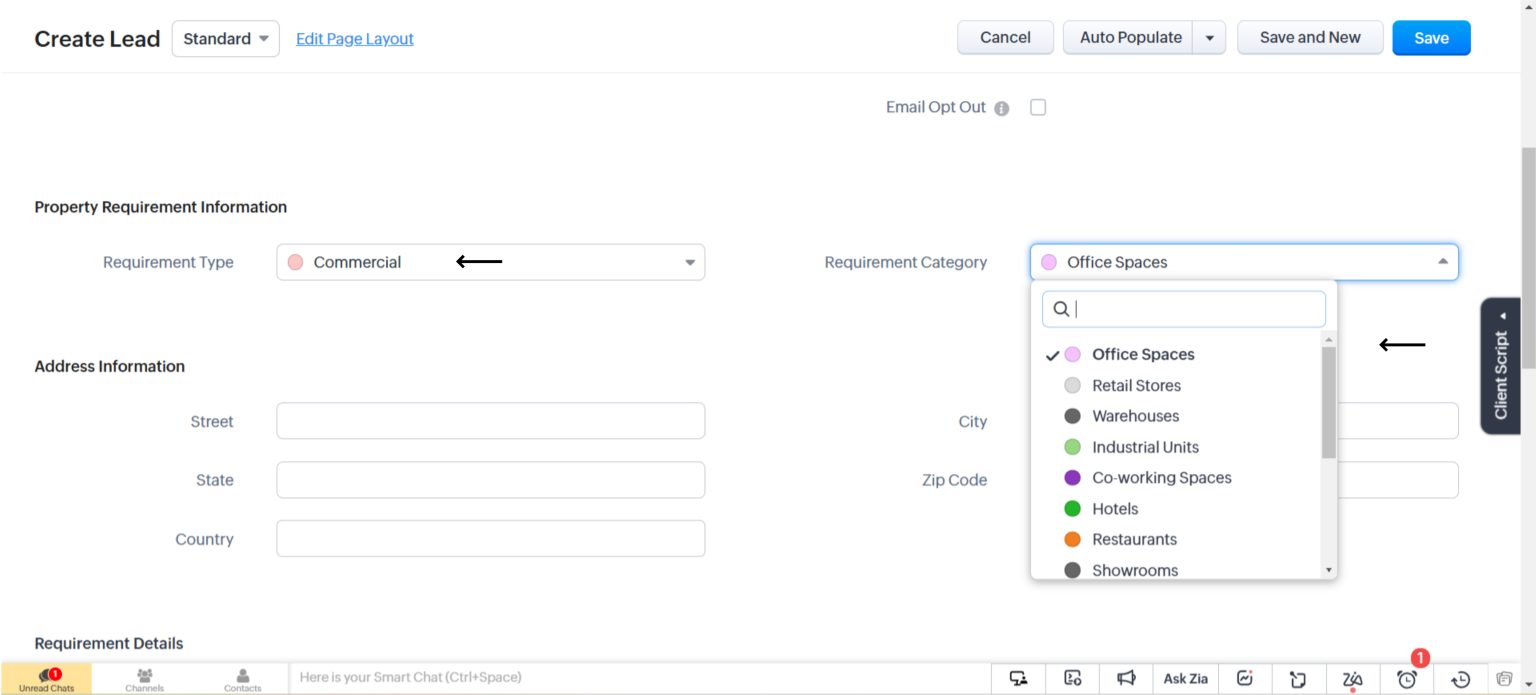
Task: Launch Zia assistant from the Zia icon
Action: [x=1352, y=678]
